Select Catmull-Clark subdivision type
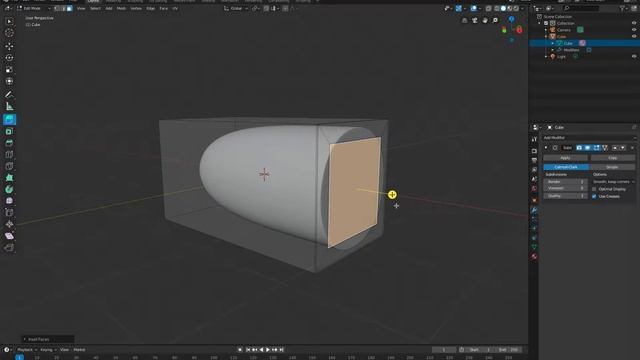This screenshot has width=640, height=360. (566, 167)
